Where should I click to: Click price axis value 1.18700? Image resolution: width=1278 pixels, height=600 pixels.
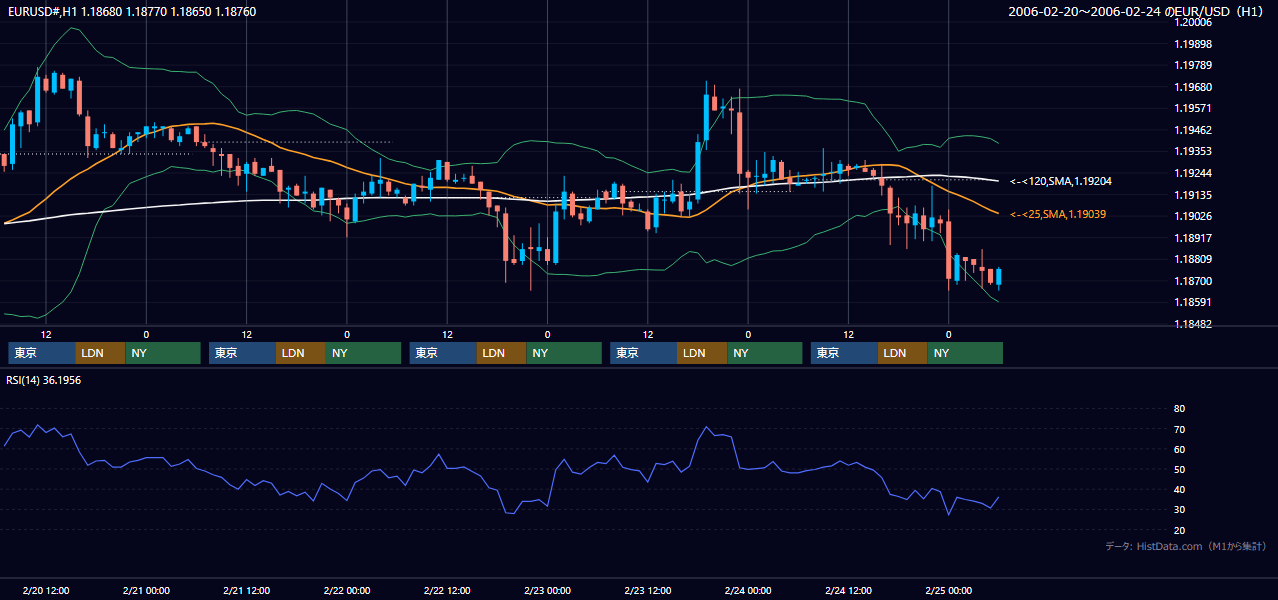click(x=1191, y=281)
